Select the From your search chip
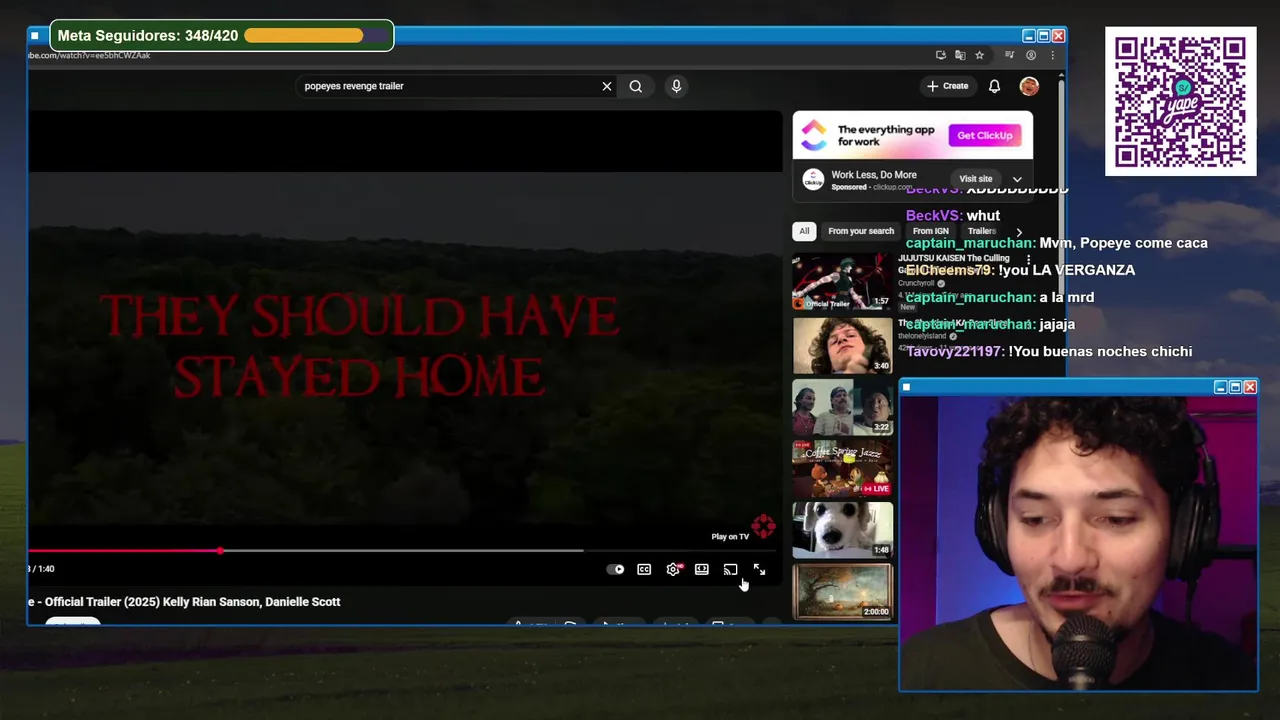 pos(861,231)
